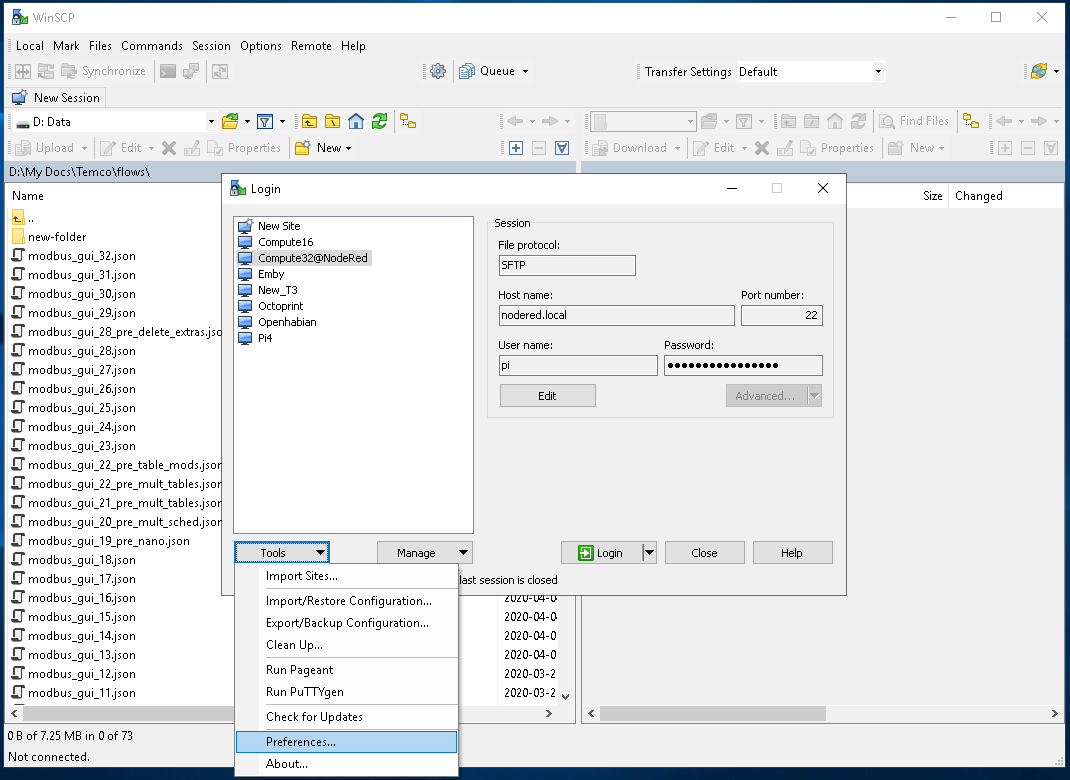Click the Tools dropdown button
The height and width of the screenshot is (780, 1070).
point(282,553)
